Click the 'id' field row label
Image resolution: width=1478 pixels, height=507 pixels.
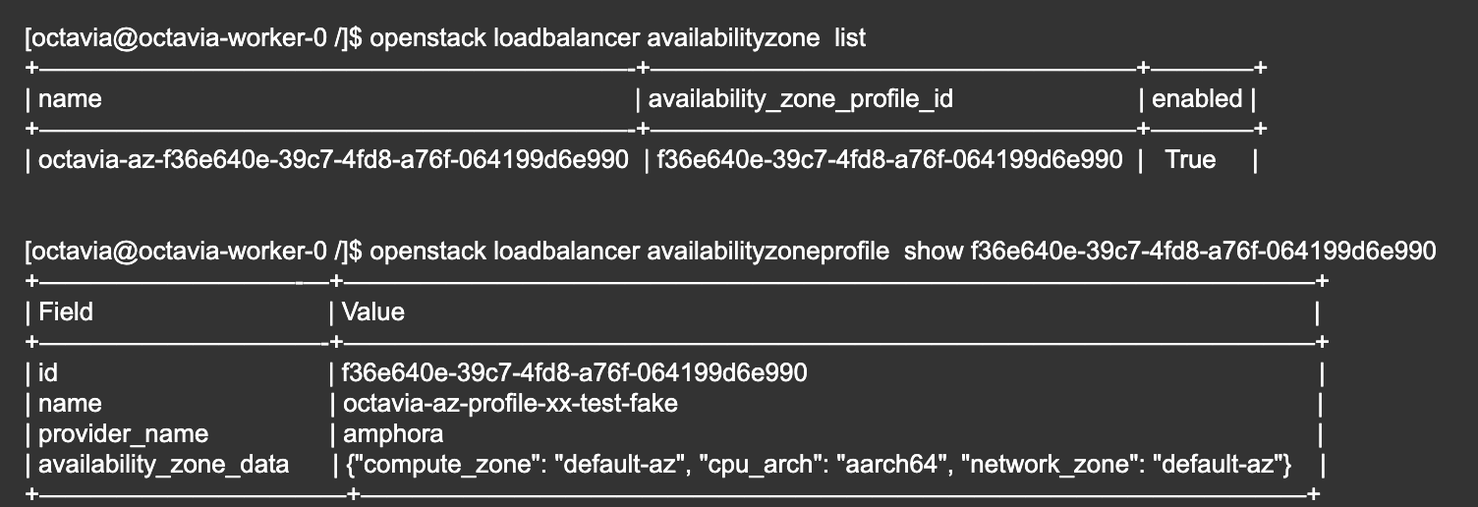click(x=47, y=373)
